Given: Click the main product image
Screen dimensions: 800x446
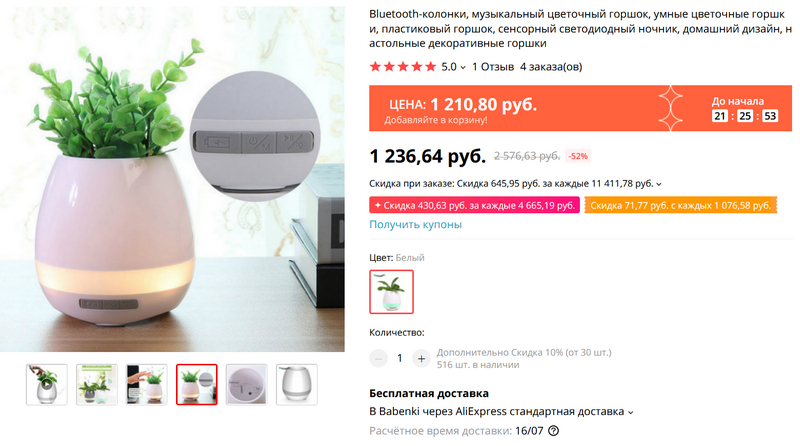Looking at the screenshot, I should pyautogui.click(x=172, y=179).
